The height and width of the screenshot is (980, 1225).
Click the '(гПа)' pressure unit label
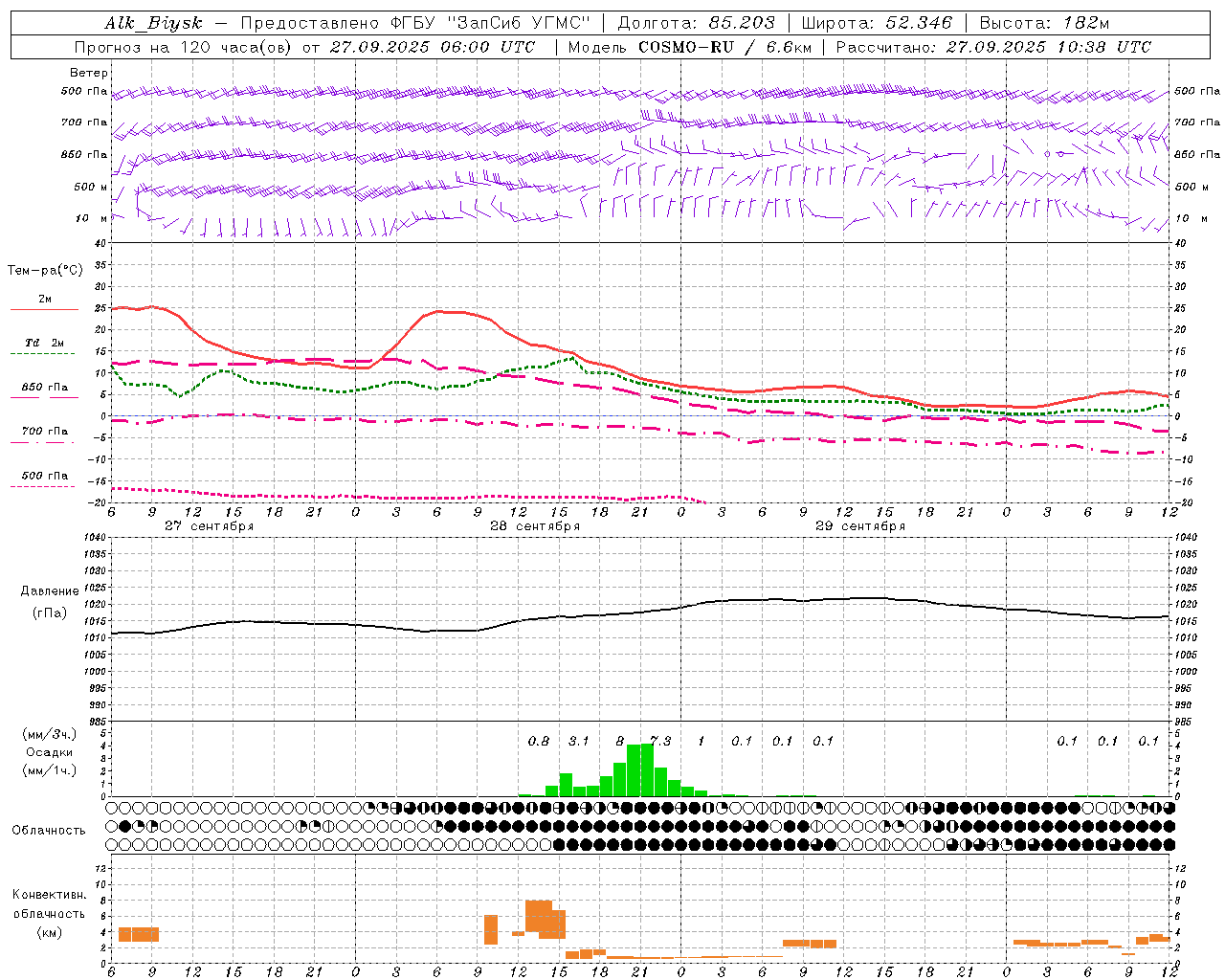50,612
